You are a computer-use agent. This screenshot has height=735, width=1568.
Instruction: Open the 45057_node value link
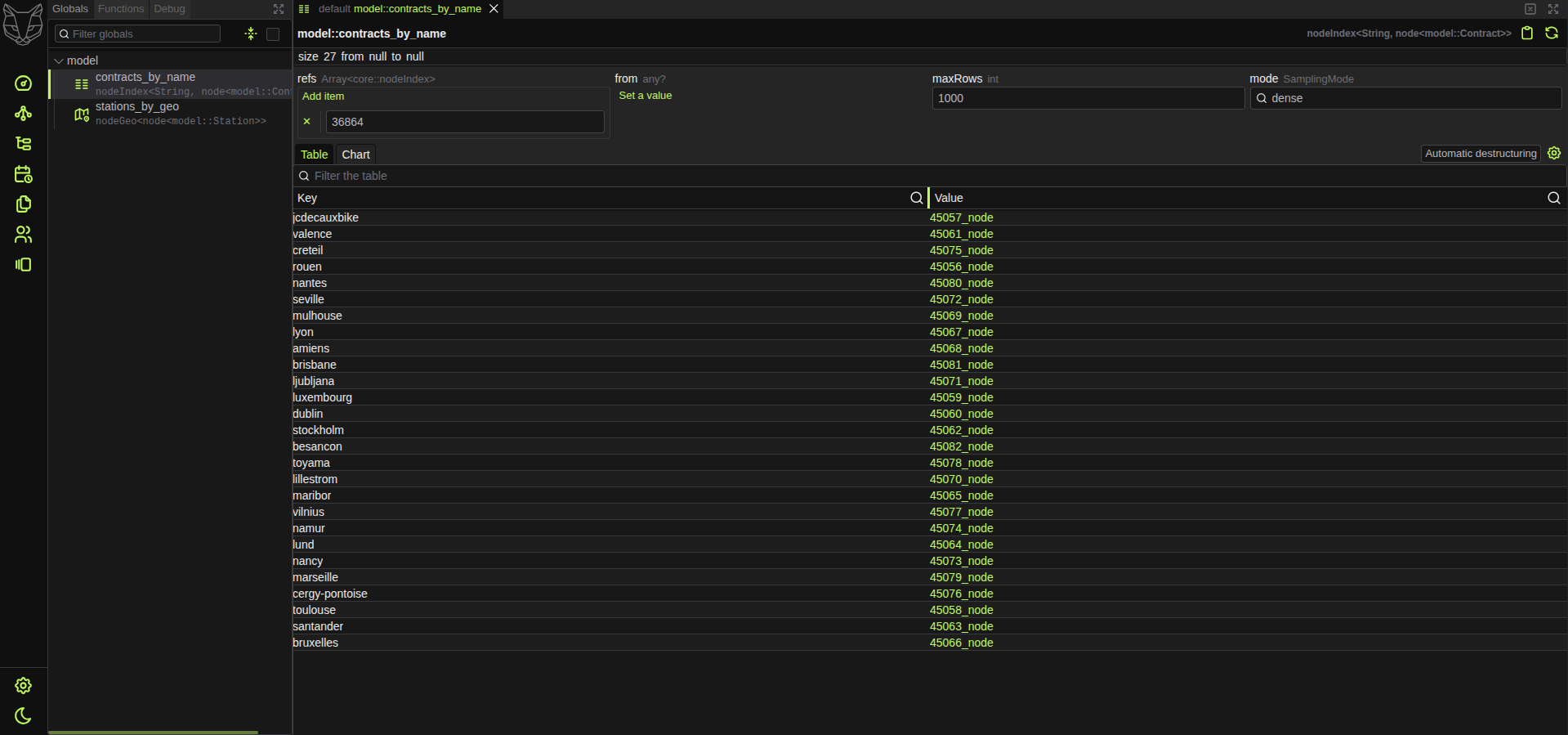pyautogui.click(x=962, y=217)
